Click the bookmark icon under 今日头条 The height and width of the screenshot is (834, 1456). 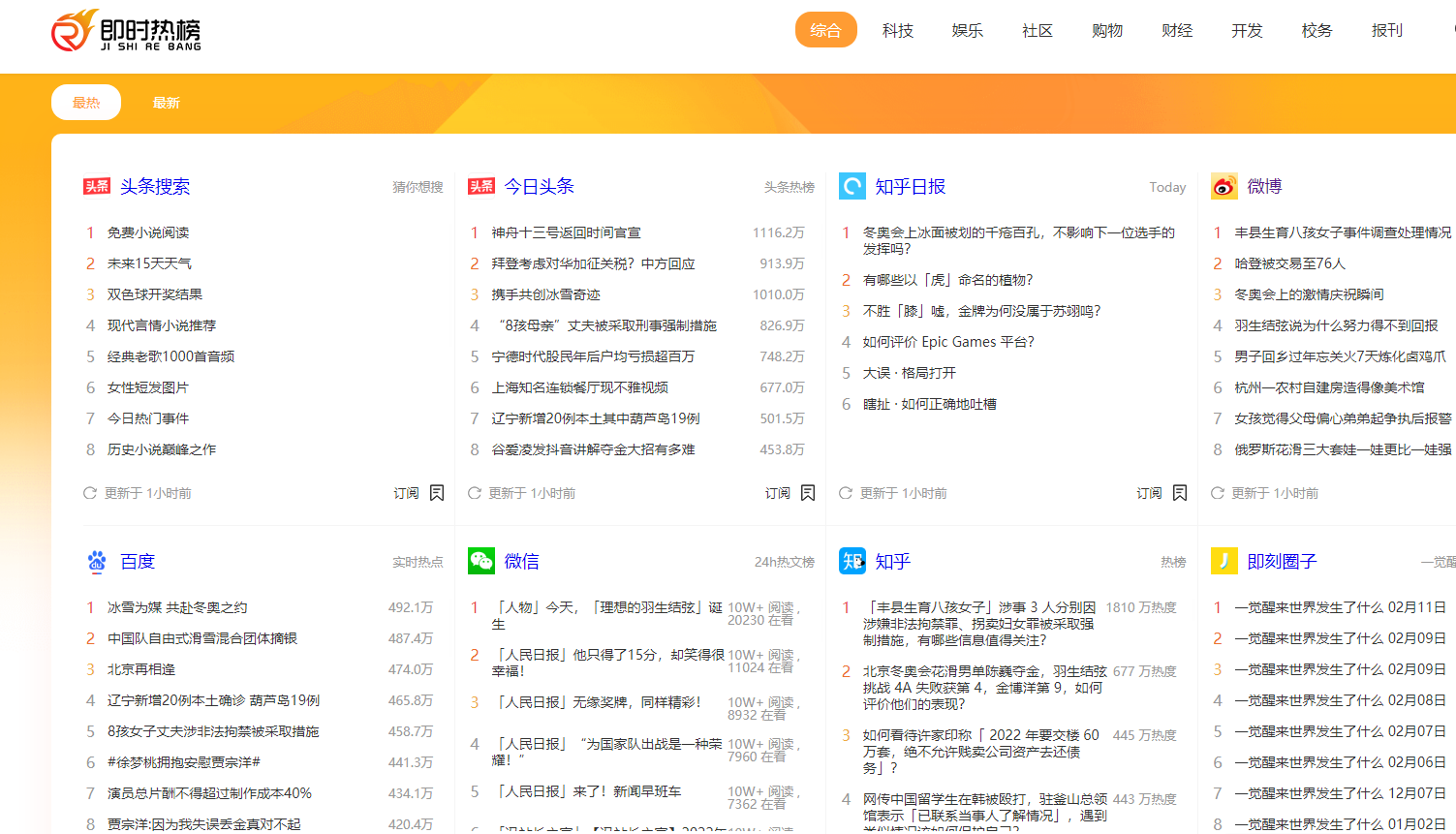pos(808,493)
